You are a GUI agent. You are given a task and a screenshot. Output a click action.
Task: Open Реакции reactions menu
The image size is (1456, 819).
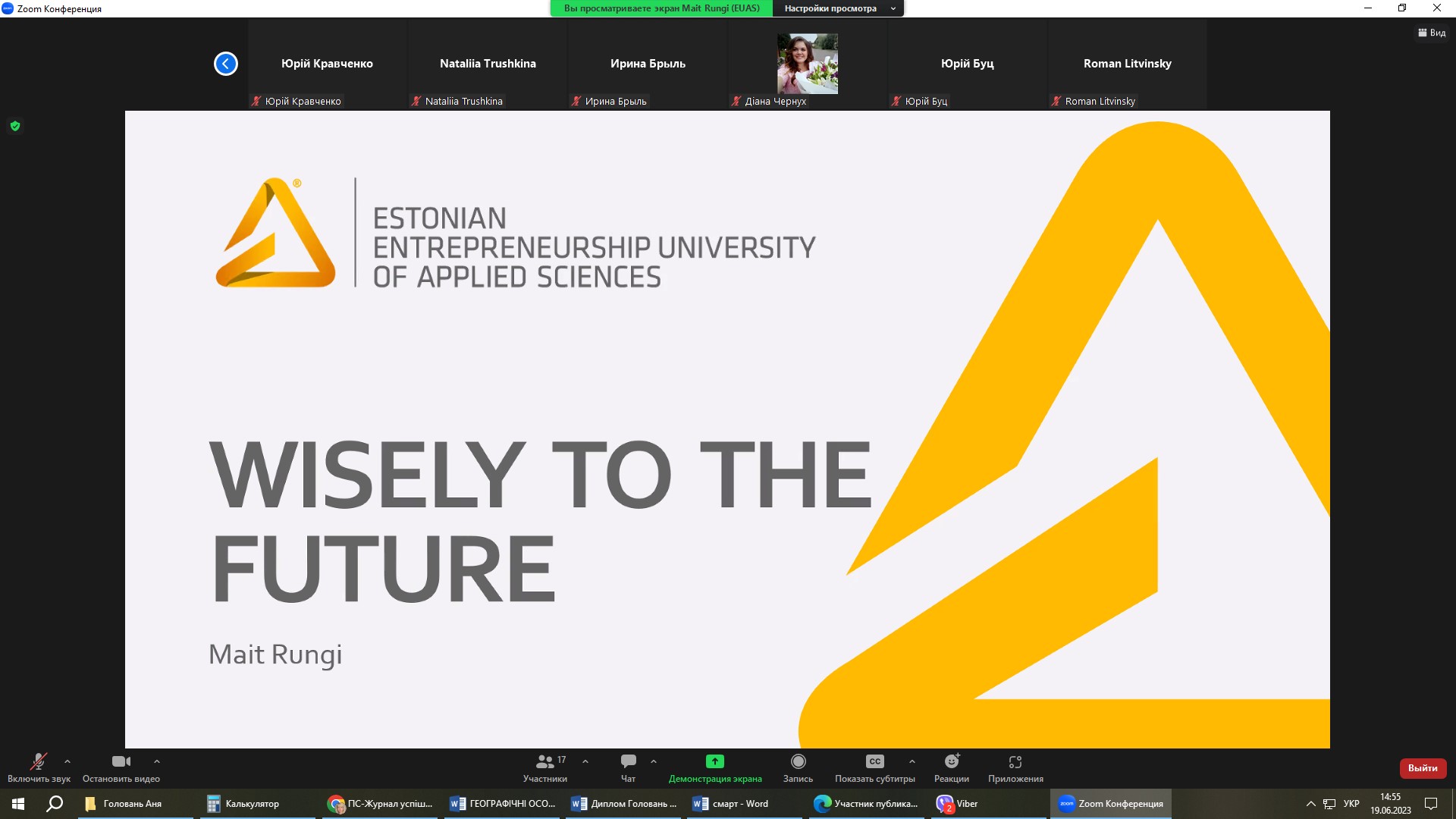click(952, 768)
